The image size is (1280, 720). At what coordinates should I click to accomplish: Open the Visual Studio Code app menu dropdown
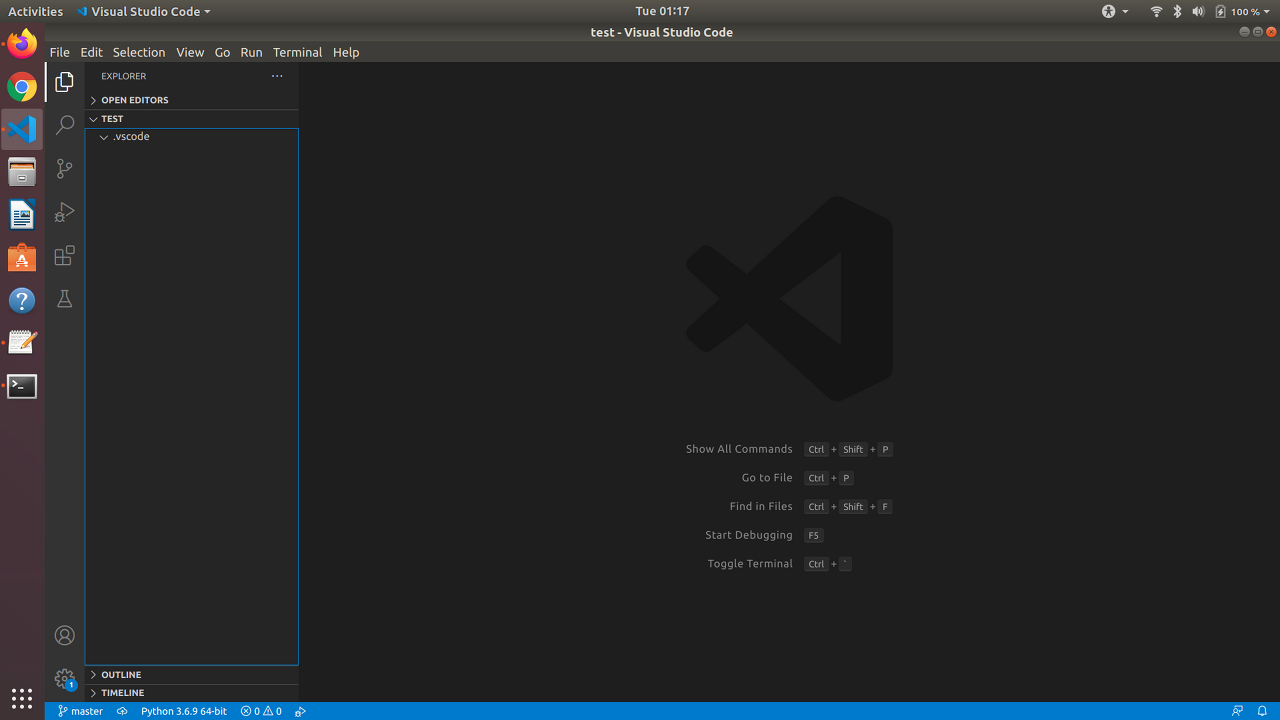[143, 11]
